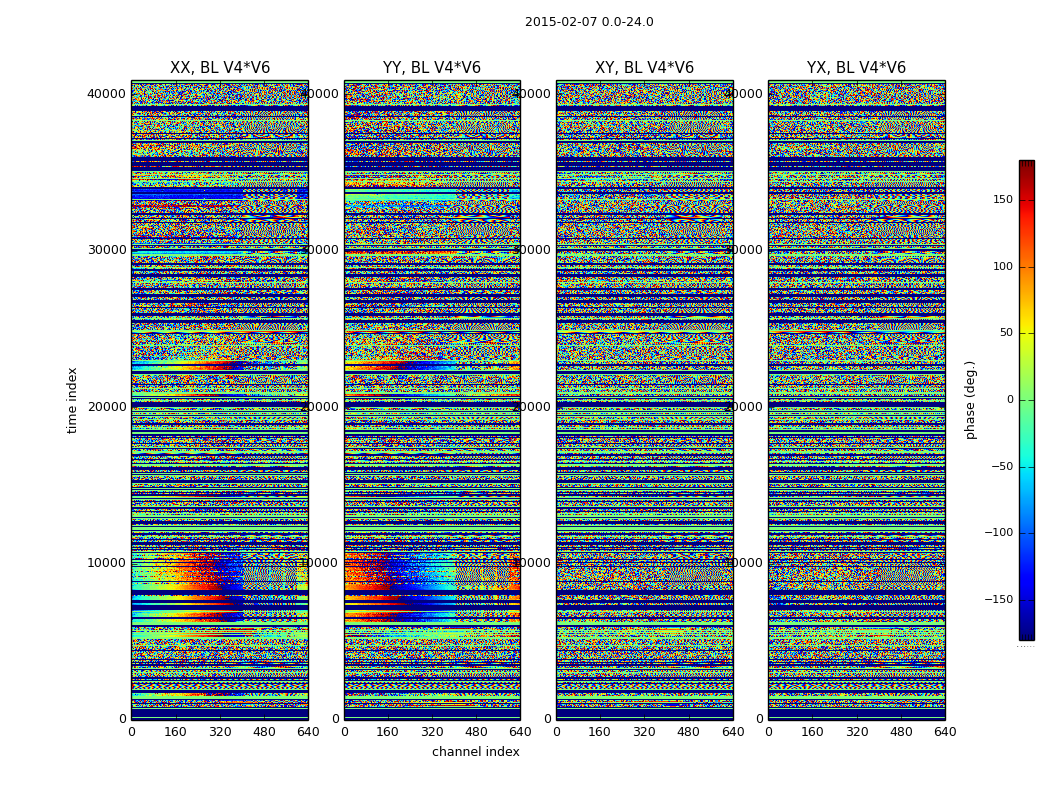Click the phase colorbar gradient strip
Viewport: 1050px width, 800px height.
1027,400
